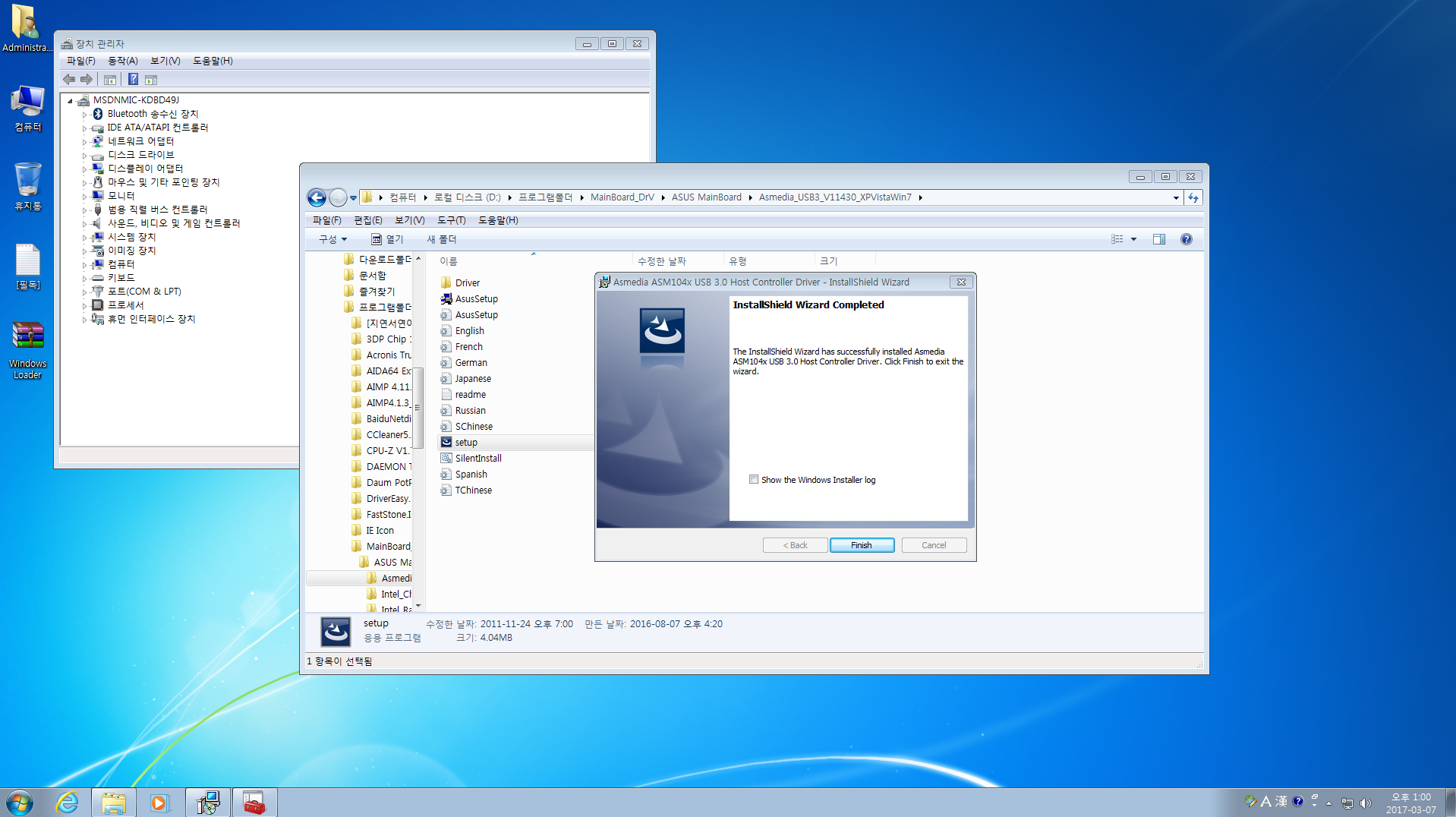Open the 파일(F) menu in Explorer
Image resolution: width=1456 pixels, height=817 pixels.
(x=326, y=220)
